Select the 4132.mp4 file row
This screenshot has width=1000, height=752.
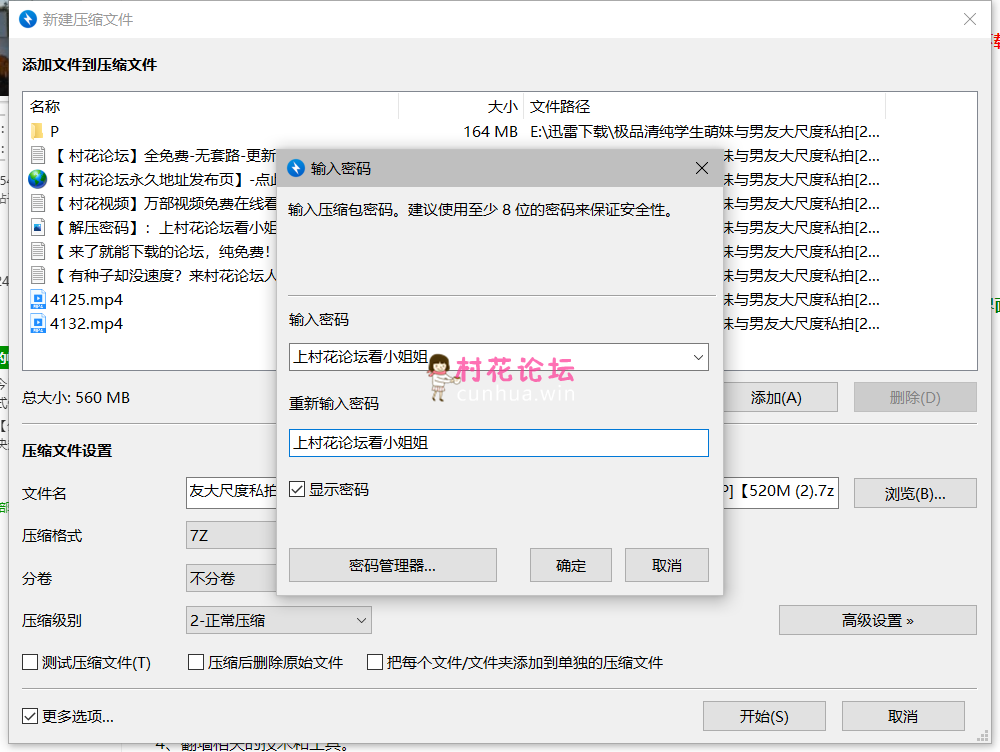coord(86,324)
